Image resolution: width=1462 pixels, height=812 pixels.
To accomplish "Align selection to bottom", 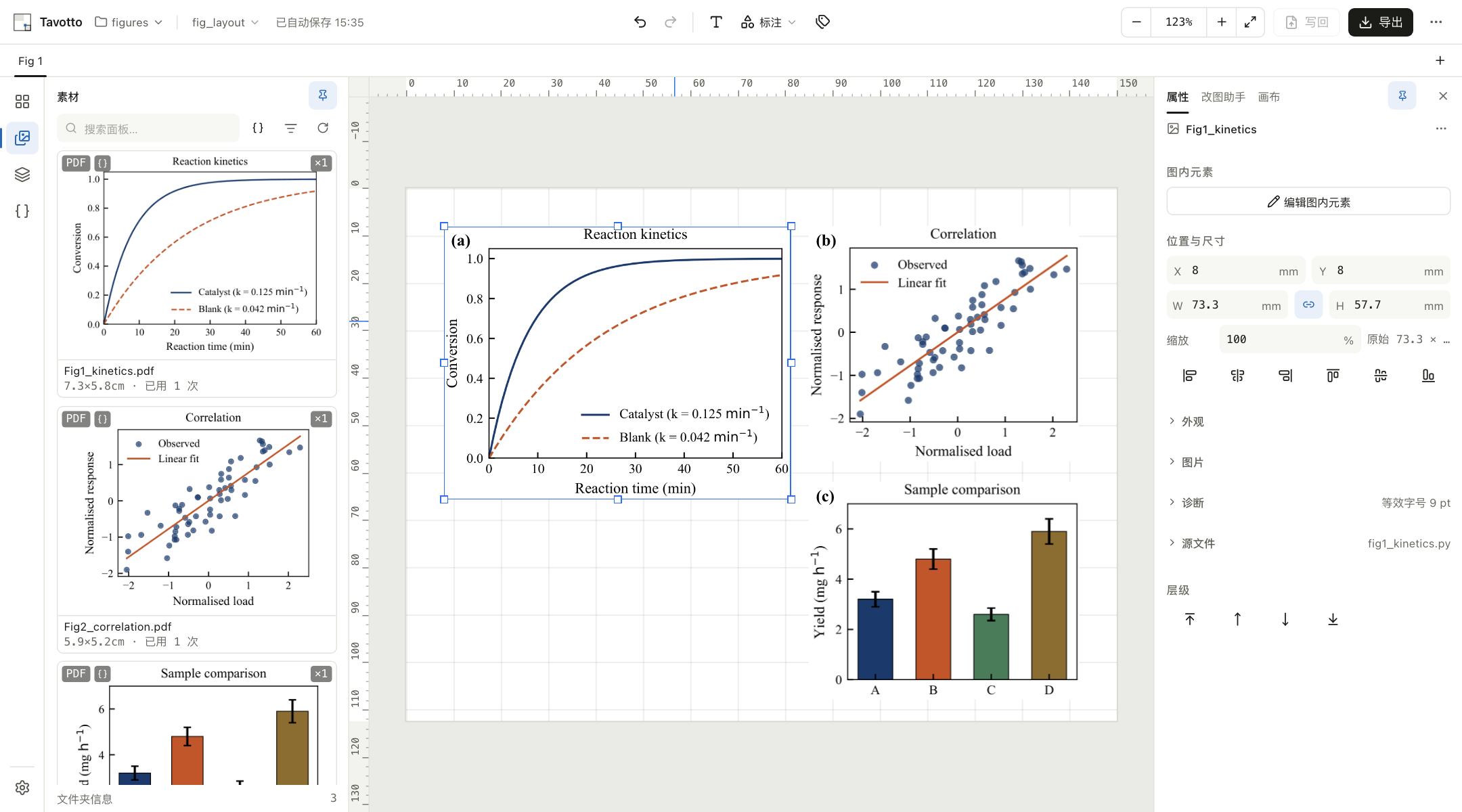I will pyautogui.click(x=1428, y=376).
